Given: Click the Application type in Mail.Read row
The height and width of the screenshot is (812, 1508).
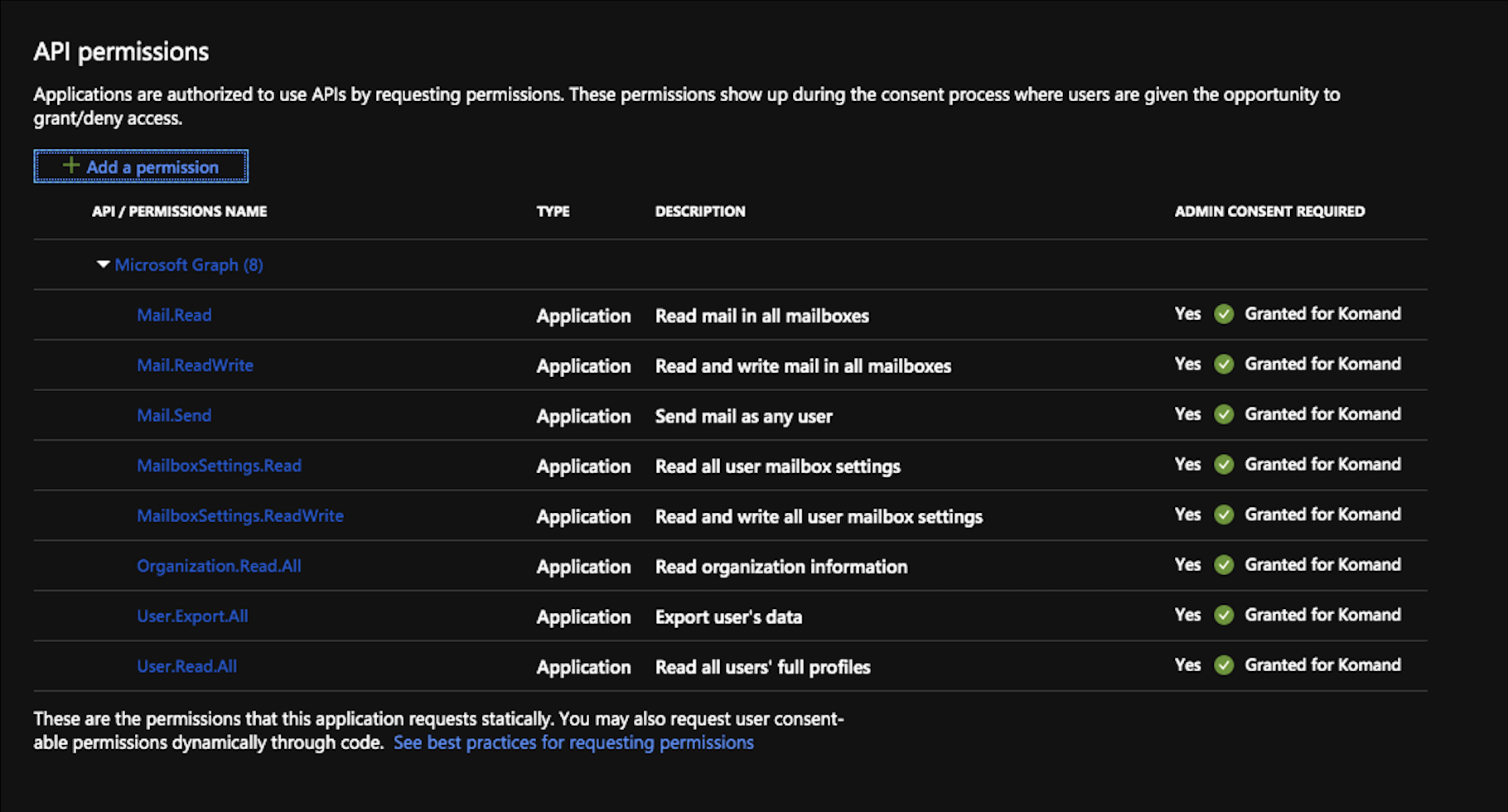Looking at the screenshot, I should [x=583, y=316].
